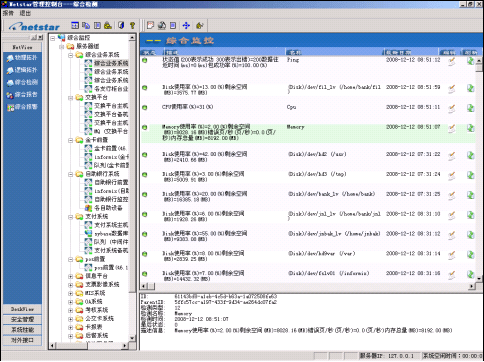Click the blue window-layout toolbar icon

pyautogui.click(x=75, y=25)
